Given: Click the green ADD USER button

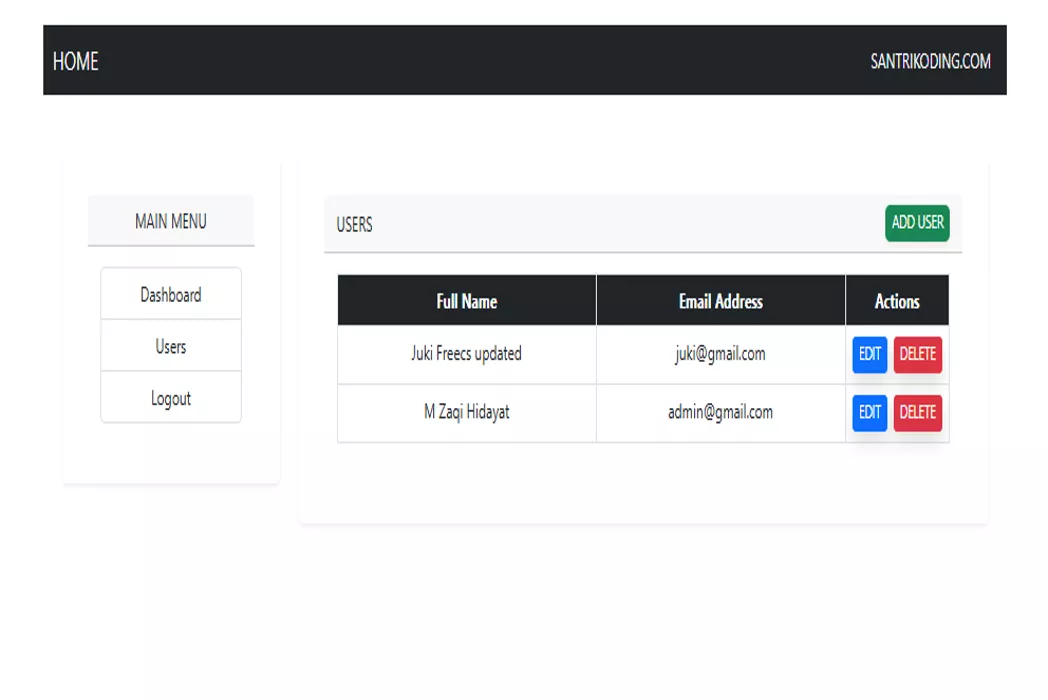Looking at the screenshot, I should click(x=917, y=223).
